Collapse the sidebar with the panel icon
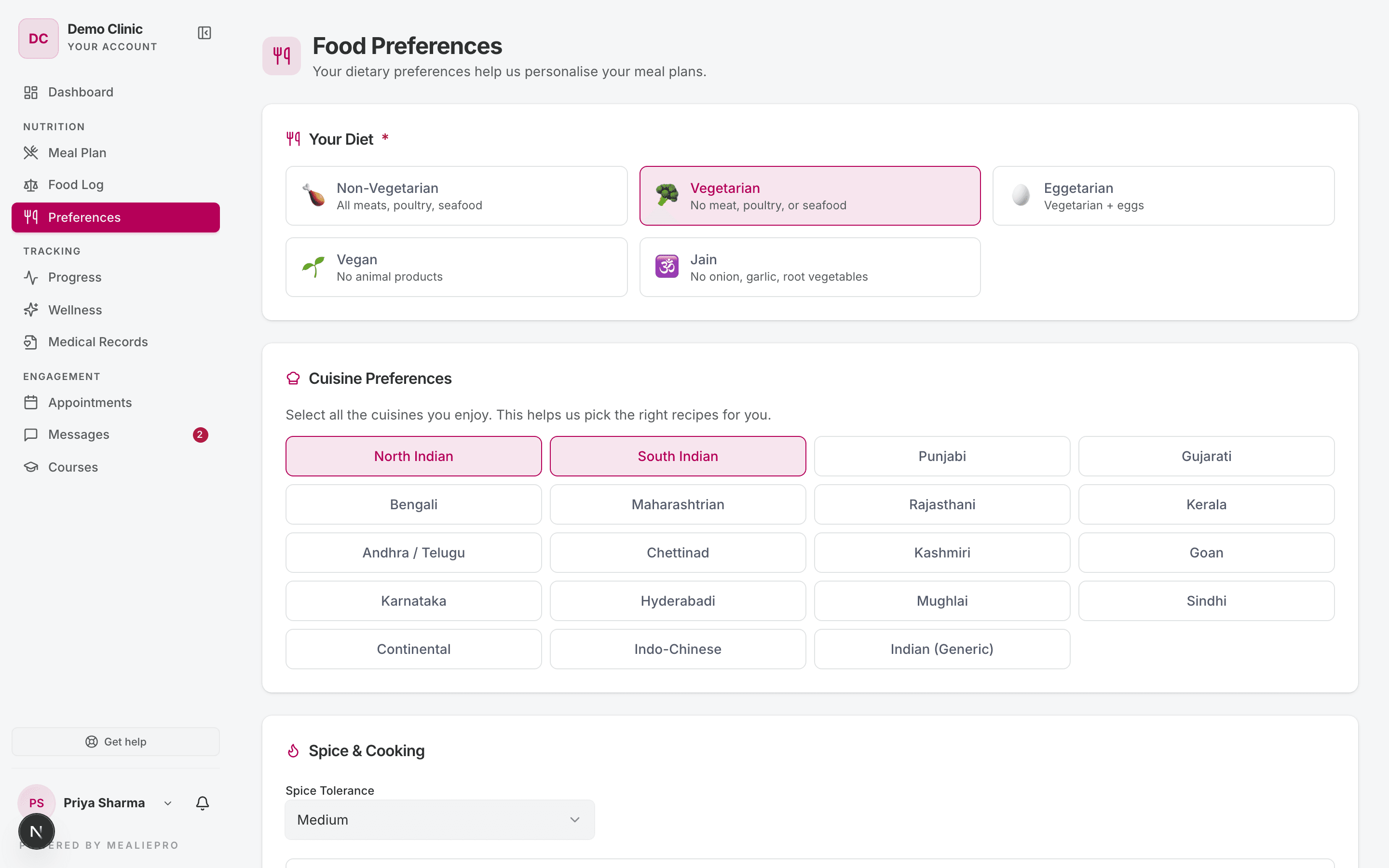Image resolution: width=1389 pixels, height=868 pixels. pyautogui.click(x=204, y=33)
